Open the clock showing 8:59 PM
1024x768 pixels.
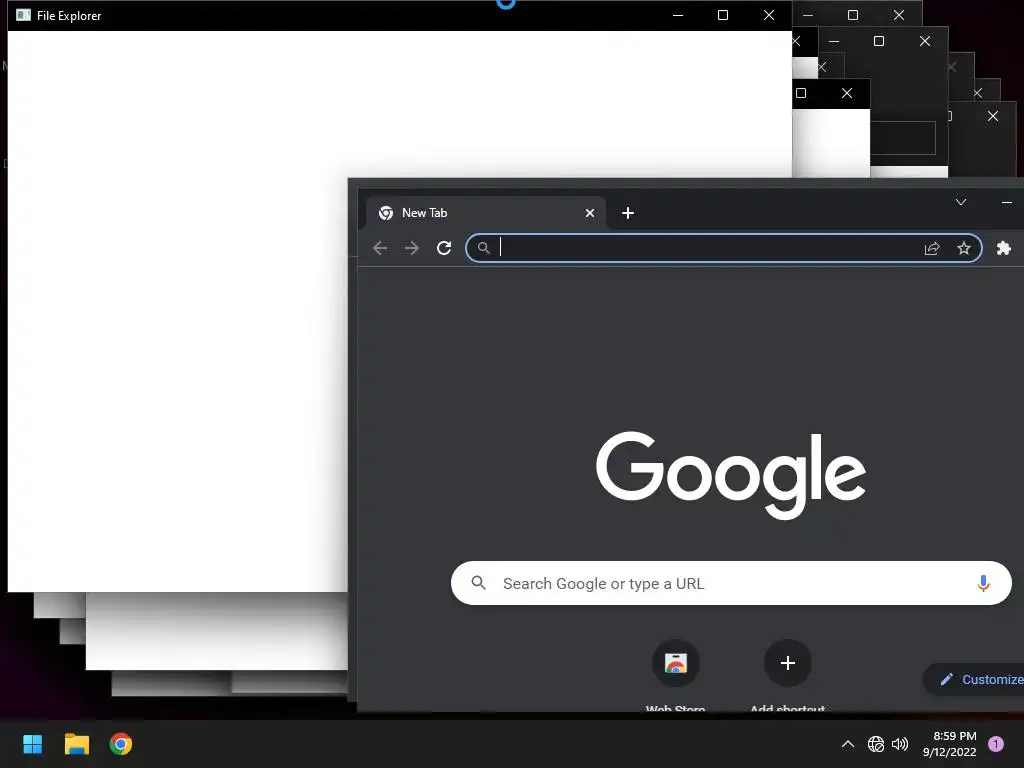950,744
